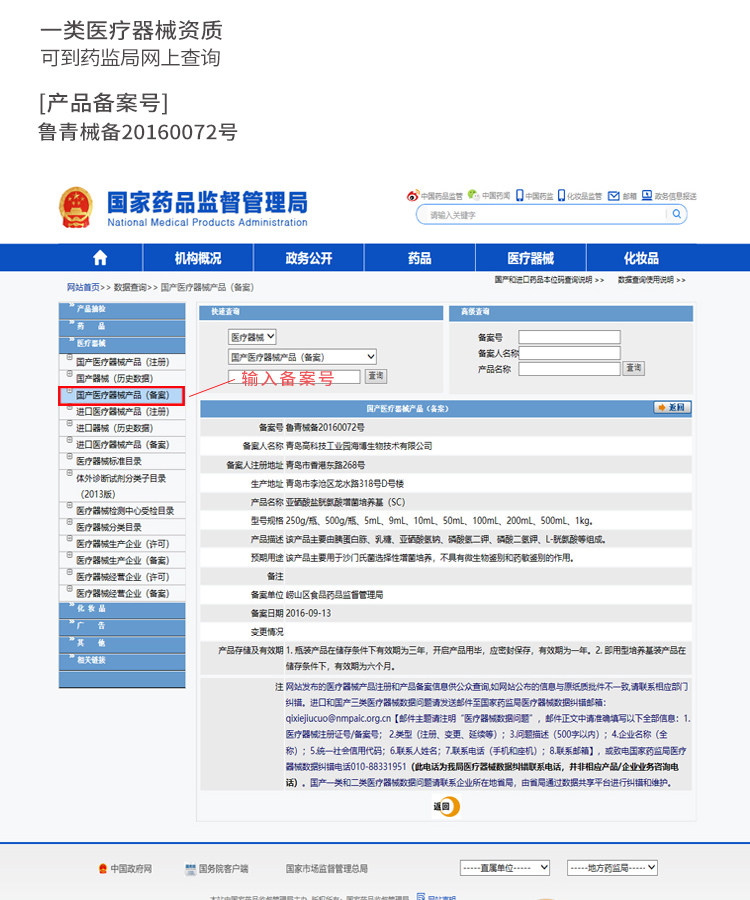
Task: Go to home via the house icon
Action: (x=100, y=258)
